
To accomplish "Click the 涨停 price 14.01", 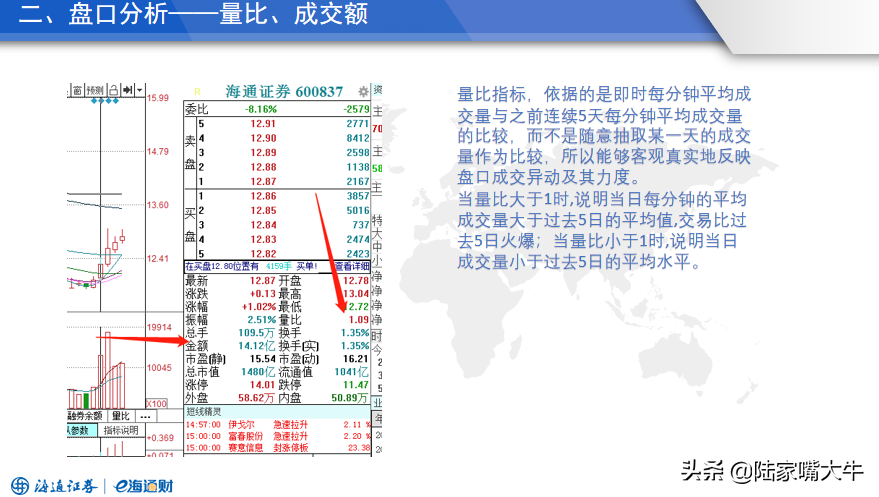I will (x=263, y=385).
